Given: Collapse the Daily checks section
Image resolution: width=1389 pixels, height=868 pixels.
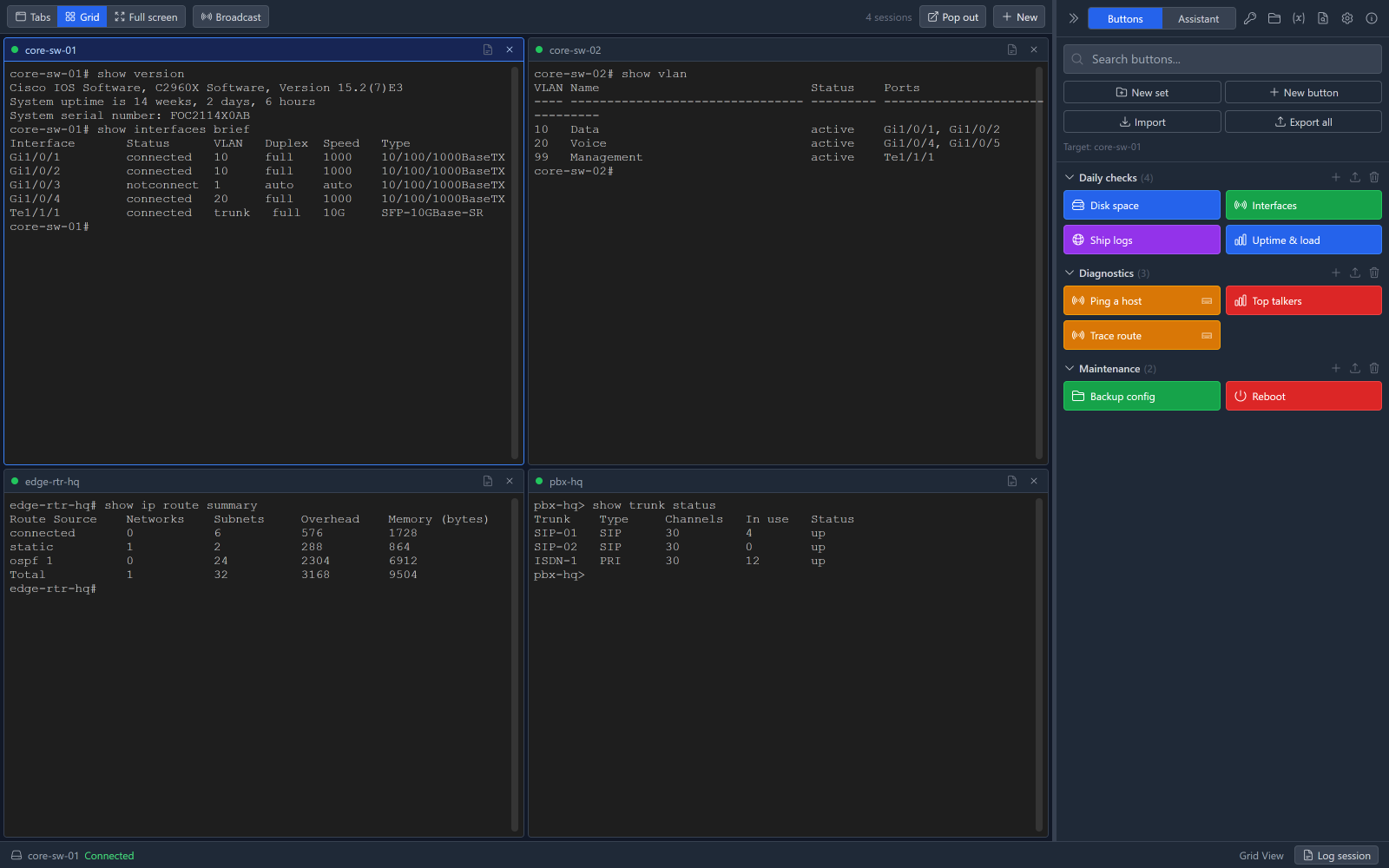Looking at the screenshot, I should [x=1070, y=177].
